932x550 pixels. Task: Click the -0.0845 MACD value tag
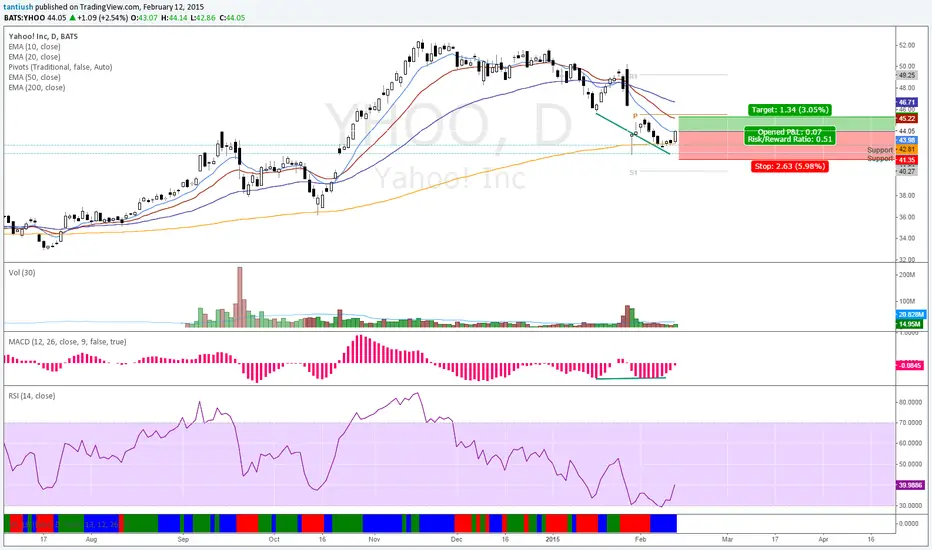coord(910,365)
